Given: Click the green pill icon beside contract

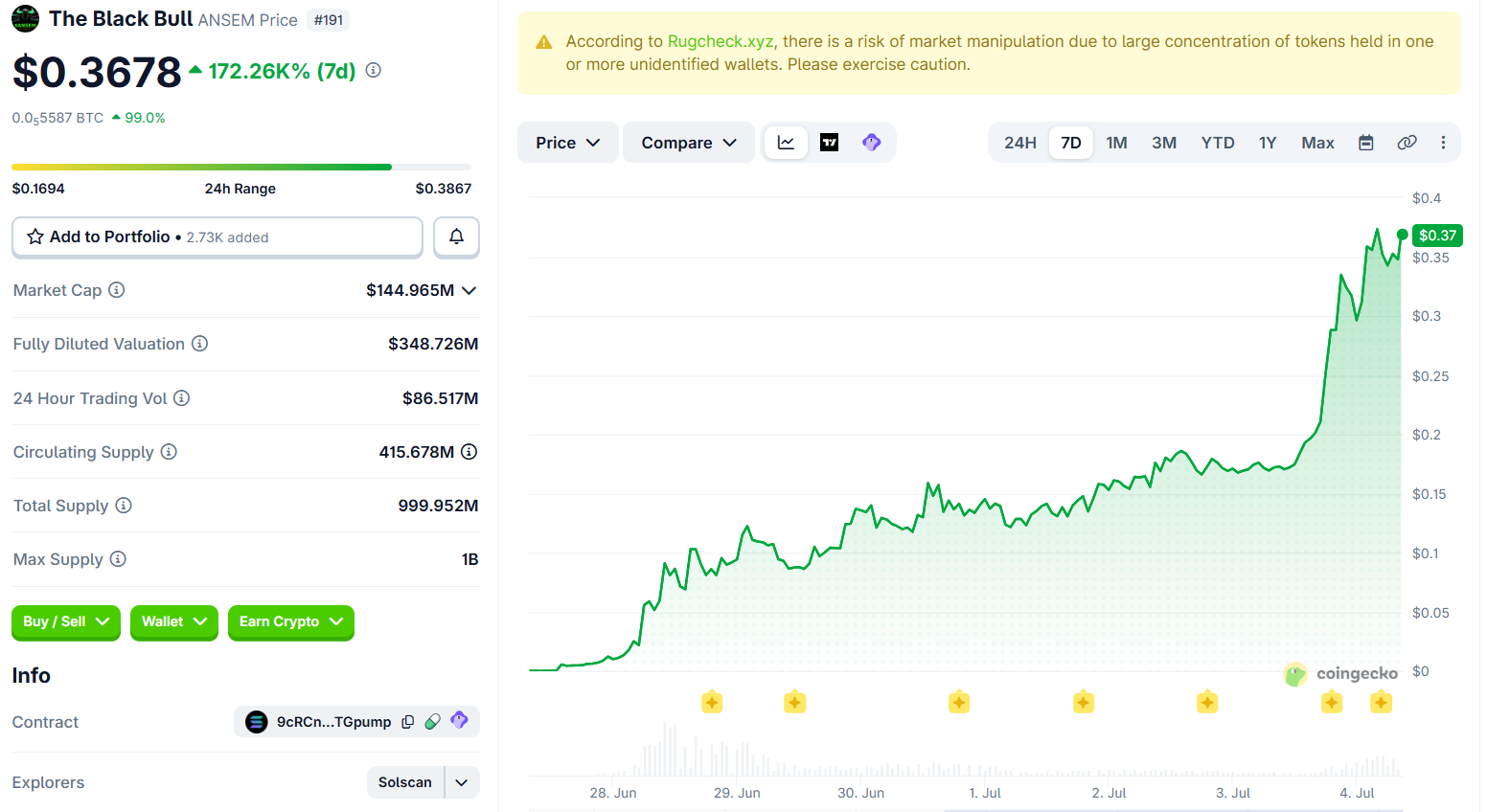Looking at the screenshot, I should pyautogui.click(x=433, y=721).
